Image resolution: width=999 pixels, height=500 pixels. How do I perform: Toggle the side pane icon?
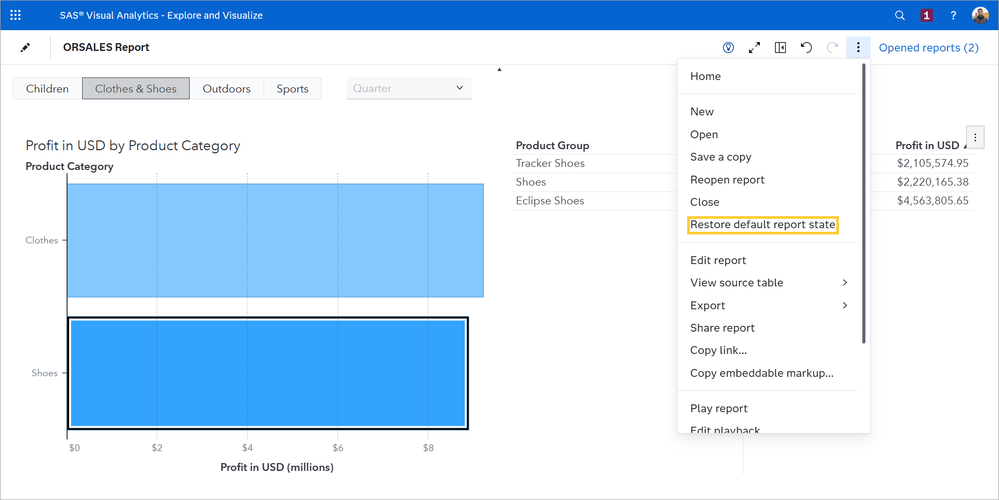click(x=780, y=47)
